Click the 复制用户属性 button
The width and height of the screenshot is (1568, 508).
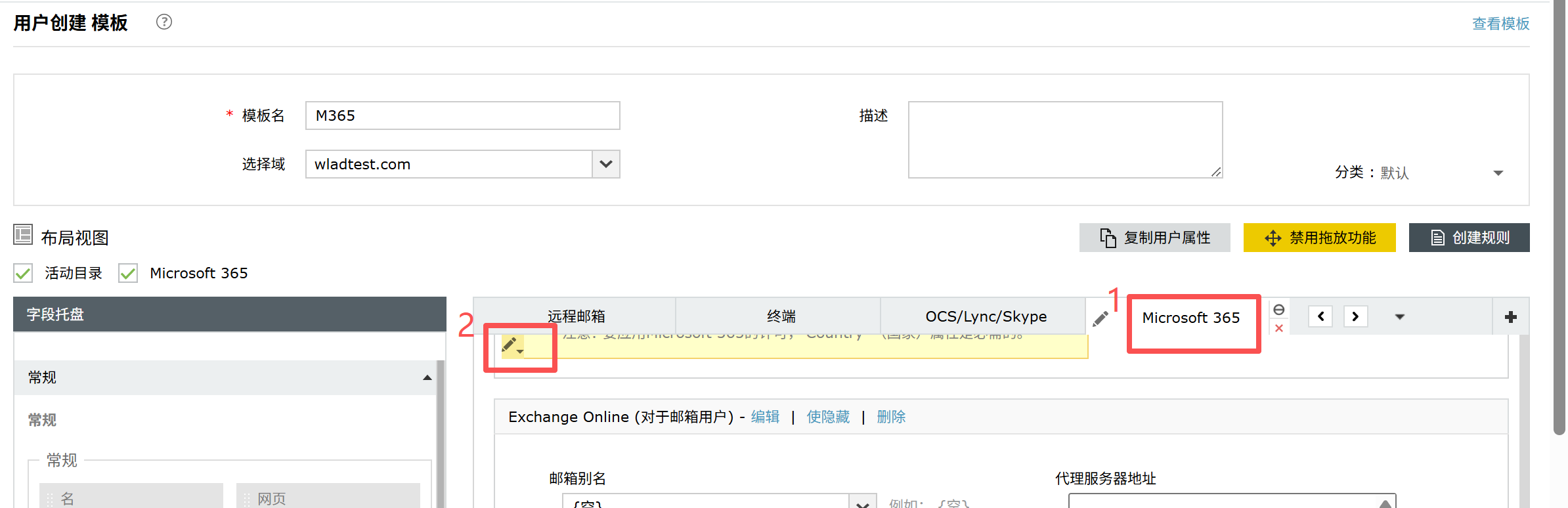point(1155,238)
